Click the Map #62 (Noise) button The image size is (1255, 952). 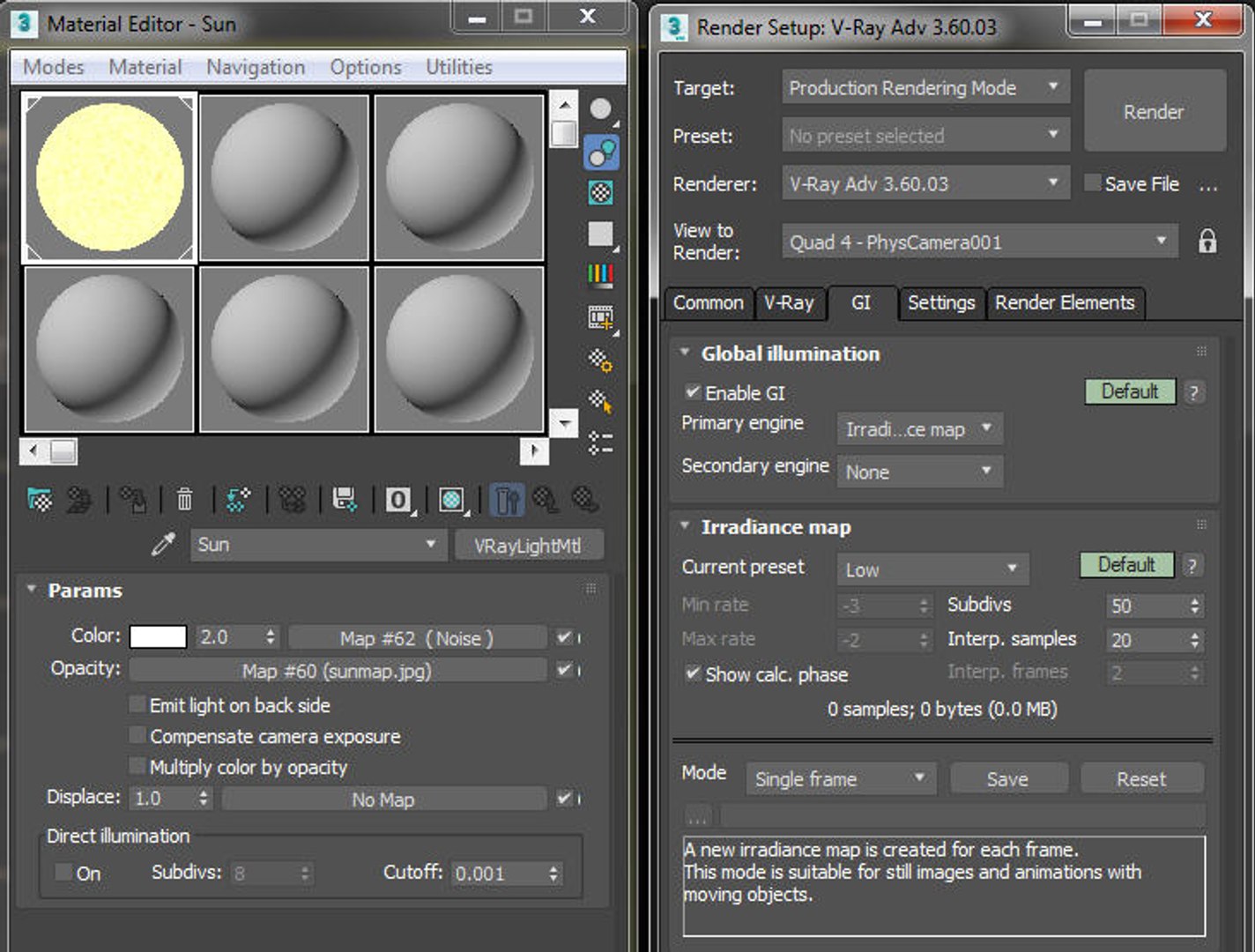(417, 637)
